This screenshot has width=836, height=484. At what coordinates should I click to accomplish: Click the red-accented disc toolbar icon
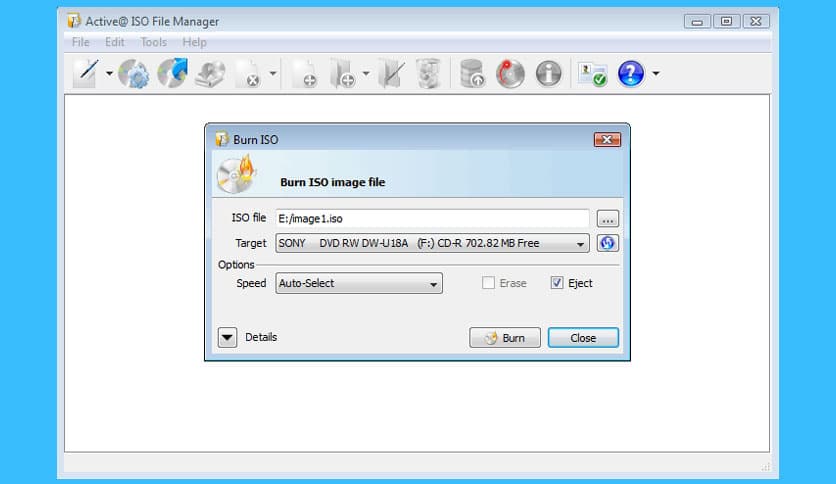510,74
